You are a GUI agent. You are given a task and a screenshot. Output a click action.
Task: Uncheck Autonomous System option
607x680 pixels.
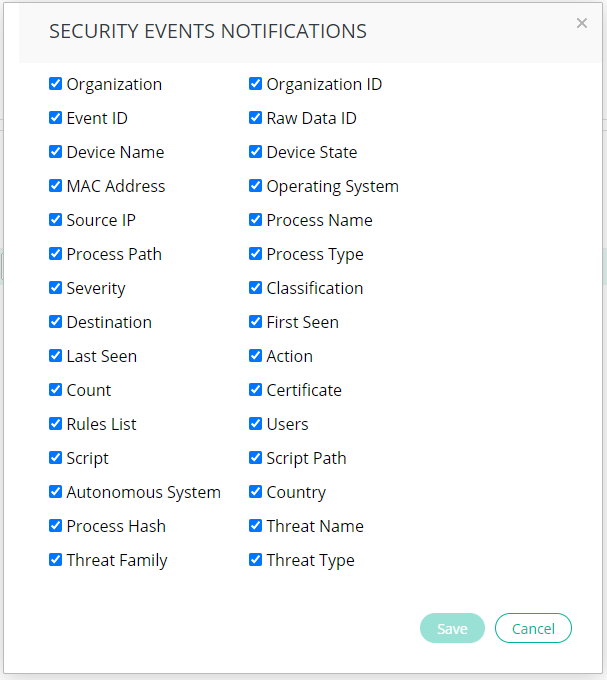[x=56, y=492]
